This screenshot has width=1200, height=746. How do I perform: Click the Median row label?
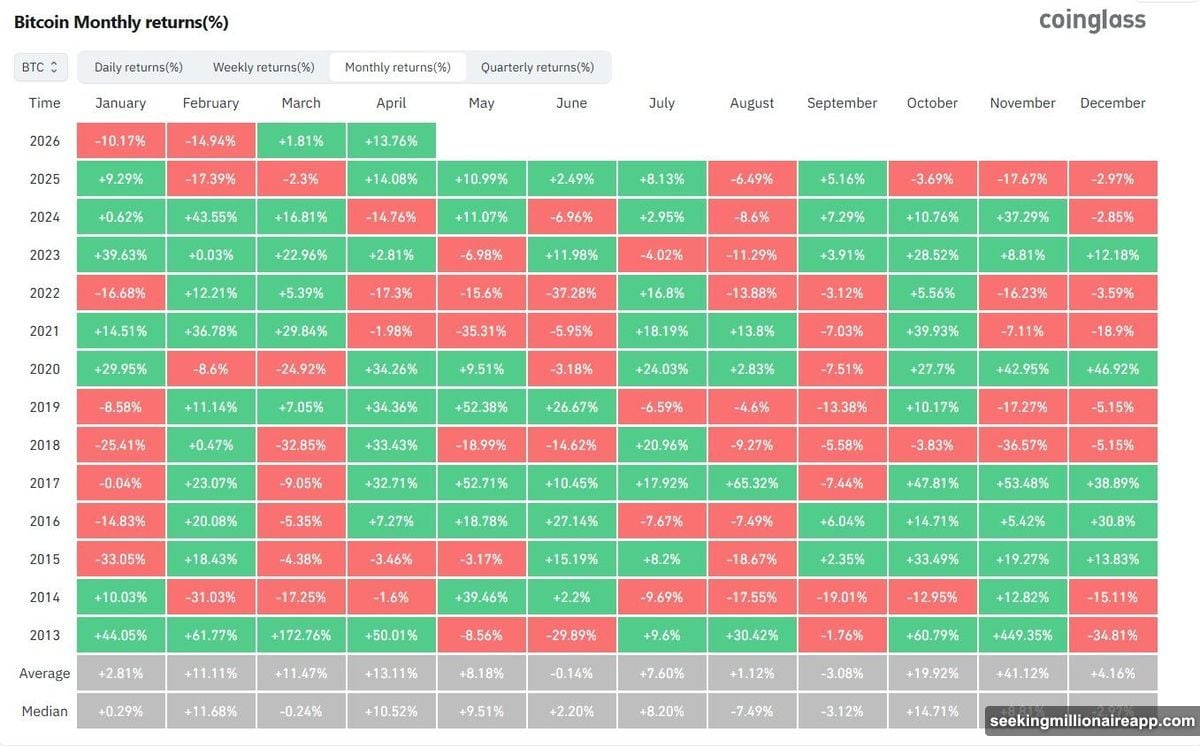44,711
